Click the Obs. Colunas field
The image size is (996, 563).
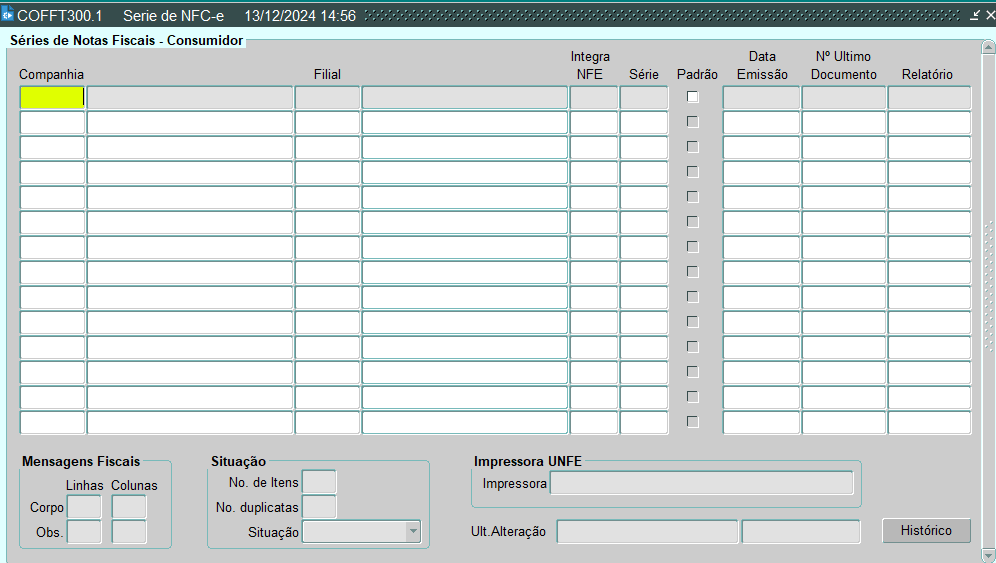129,532
